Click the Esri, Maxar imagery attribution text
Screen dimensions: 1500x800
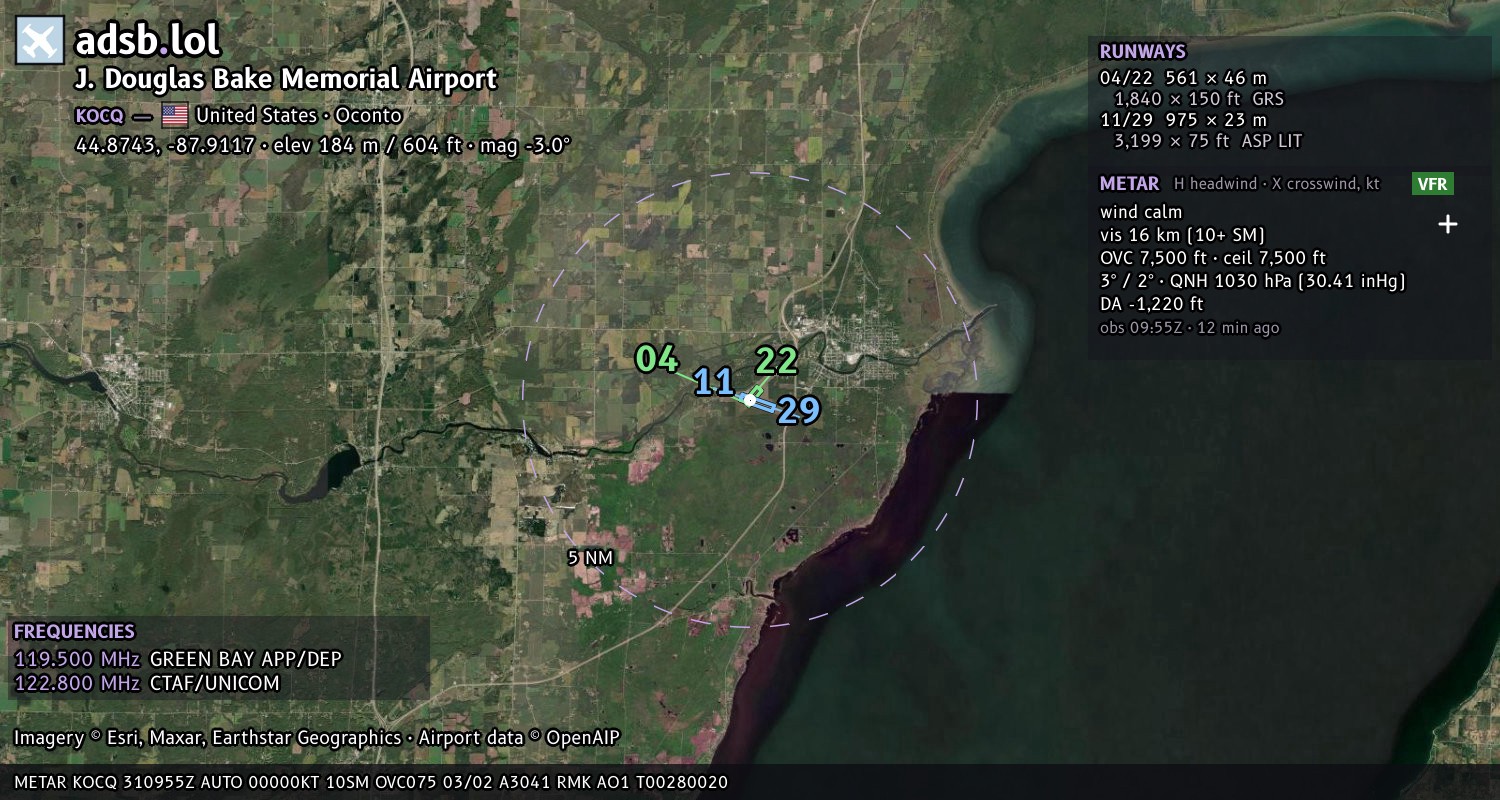click(x=317, y=738)
